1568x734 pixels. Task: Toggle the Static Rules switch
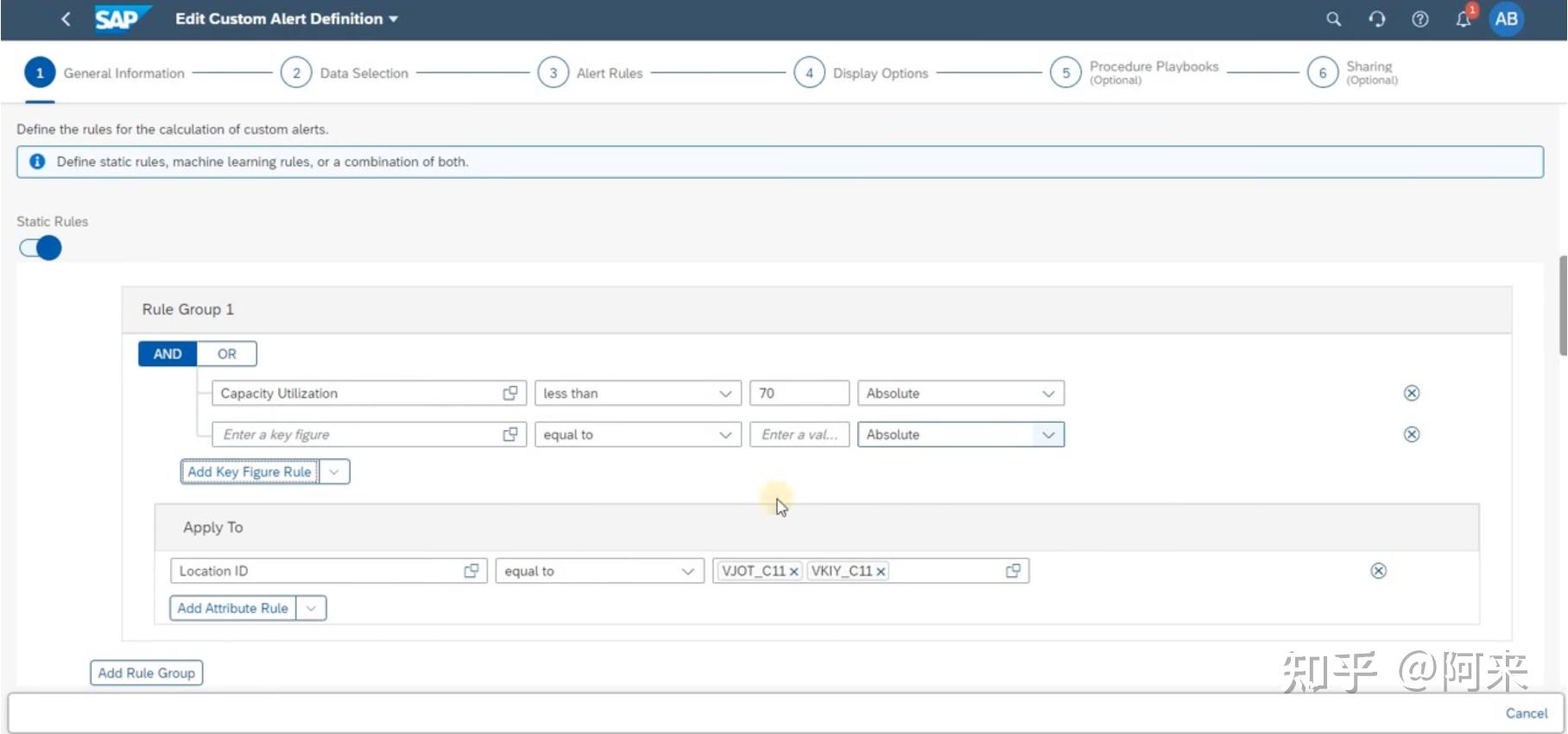click(41, 248)
